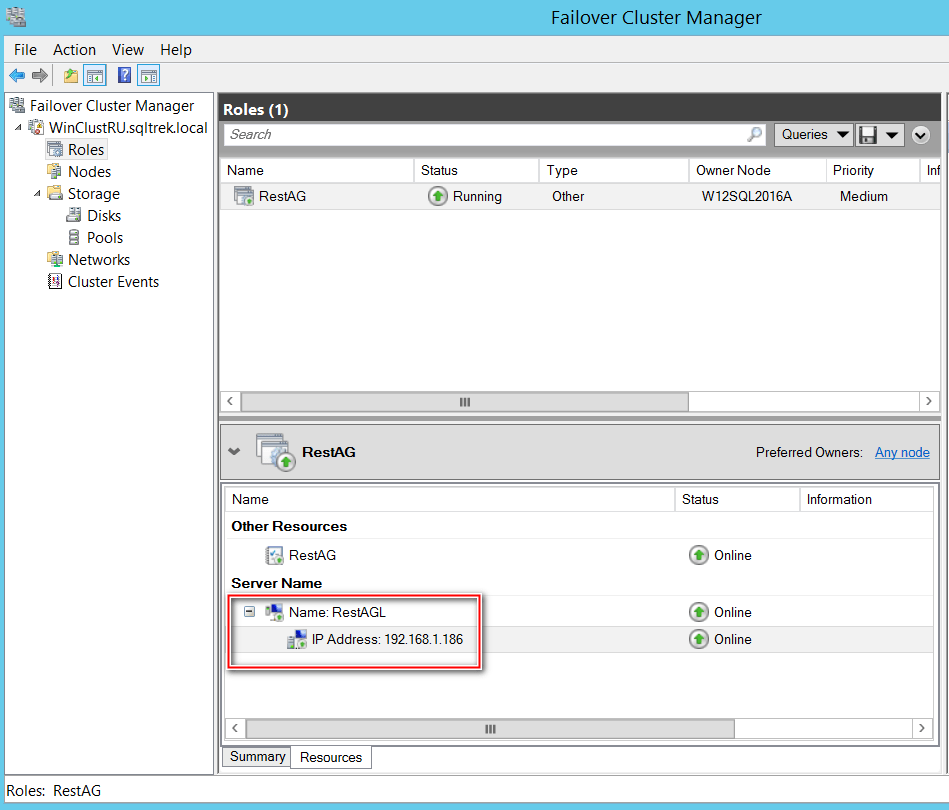Select Disks under Storage
Viewport: 949px width, 810px height.
tap(103, 216)
